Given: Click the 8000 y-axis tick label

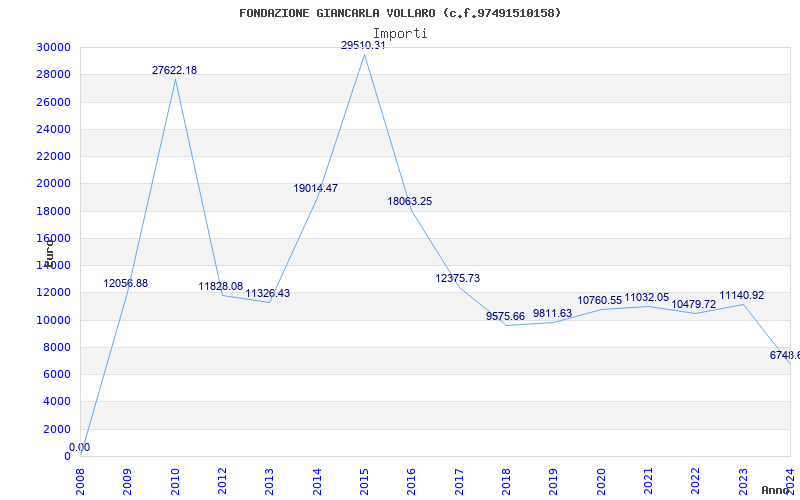Looking at the screenshot, I should [56, 347].
